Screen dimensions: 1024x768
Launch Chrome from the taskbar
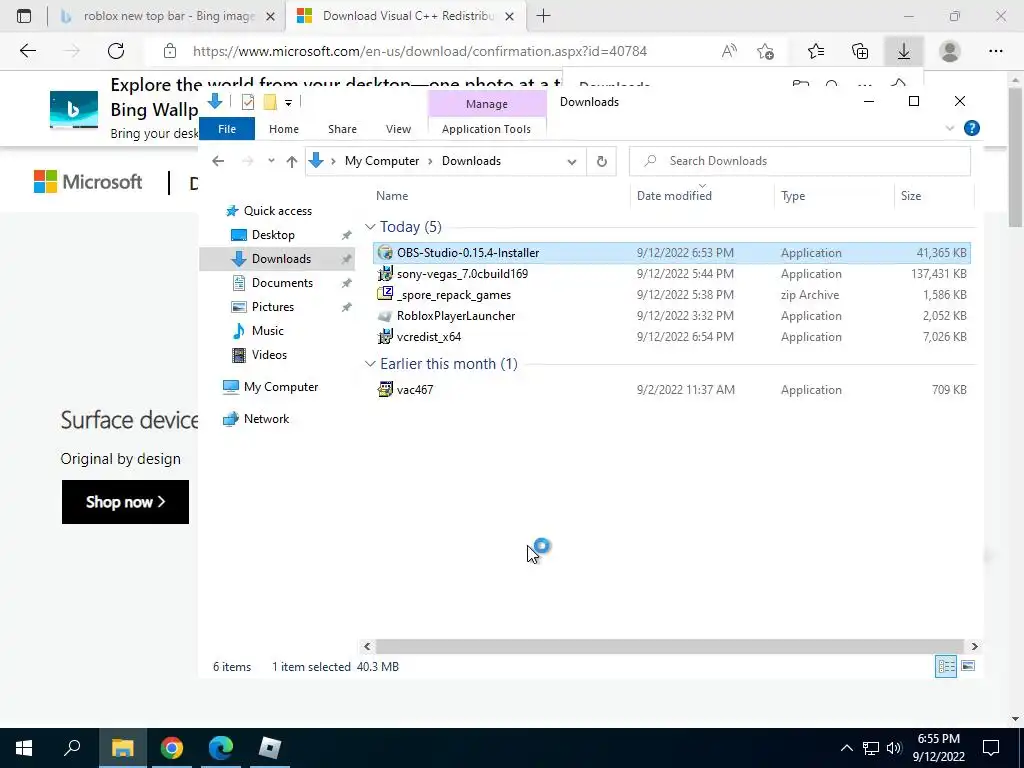(172, 748)
